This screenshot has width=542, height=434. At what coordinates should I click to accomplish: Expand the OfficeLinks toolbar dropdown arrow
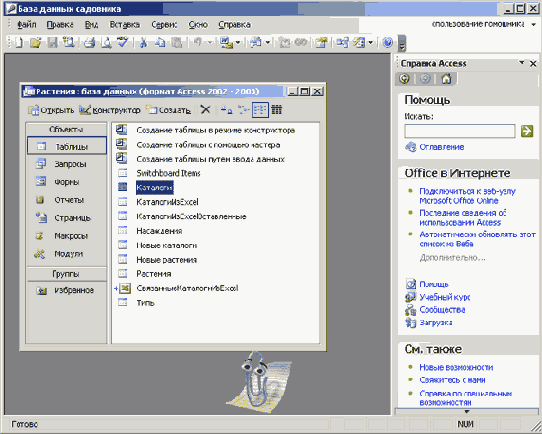click(237, 43)
